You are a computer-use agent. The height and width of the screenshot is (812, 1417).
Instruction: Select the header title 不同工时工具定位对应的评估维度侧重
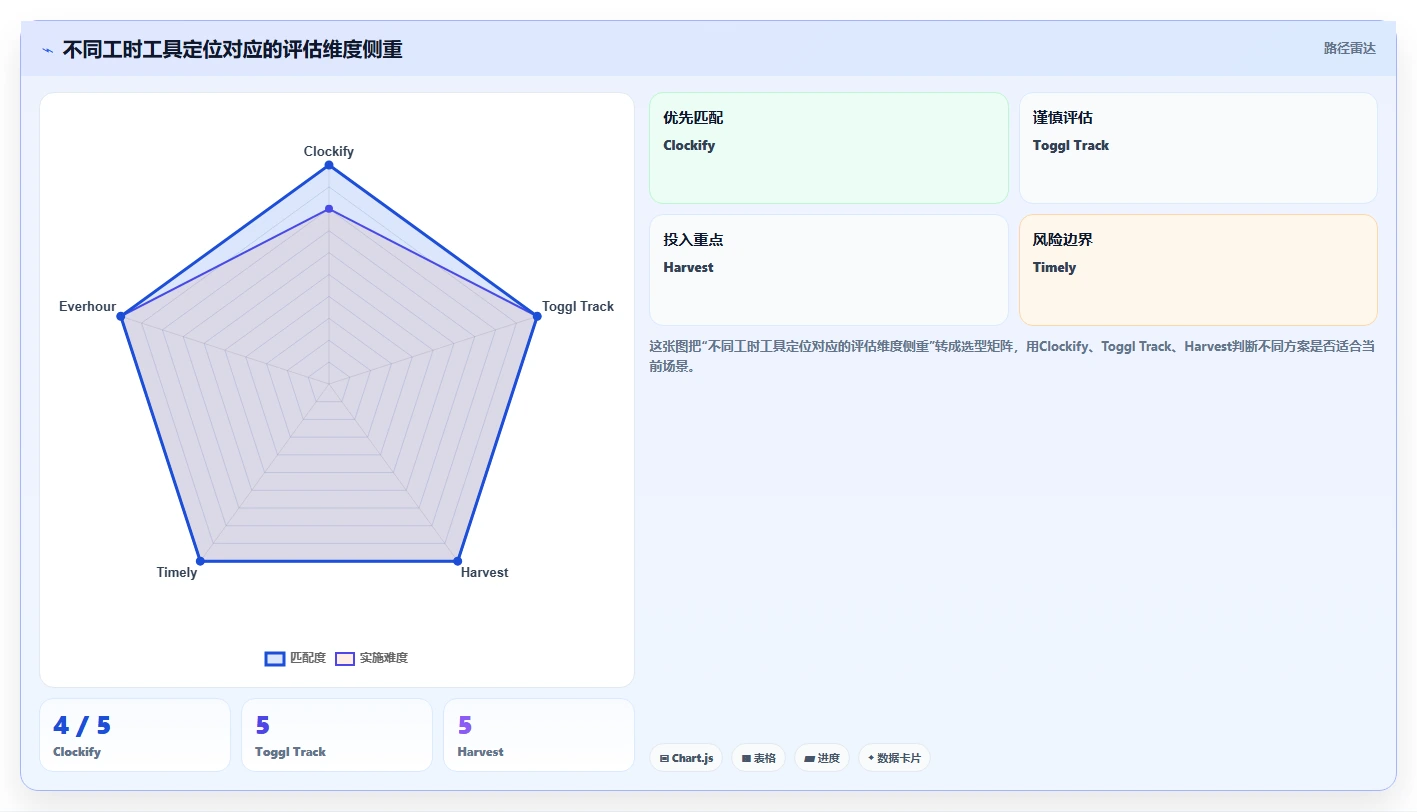(x=232, y=49)
